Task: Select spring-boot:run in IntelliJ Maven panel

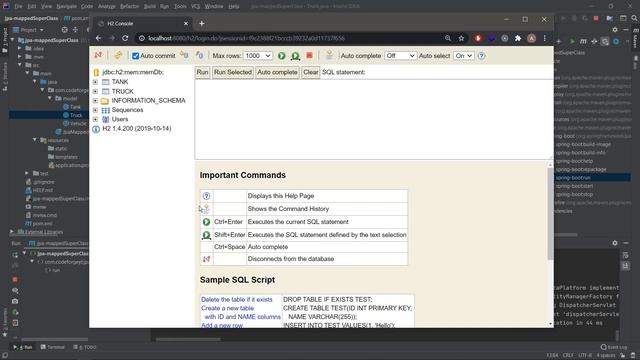Action: [573, 178]
